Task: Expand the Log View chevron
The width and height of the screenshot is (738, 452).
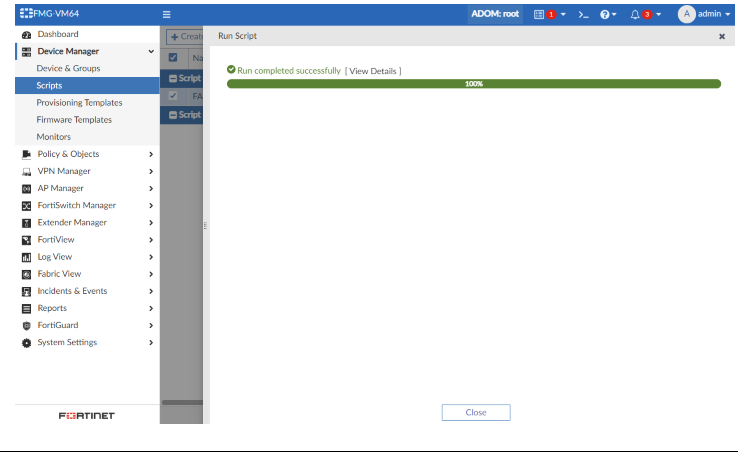Action: click(151, 257)
